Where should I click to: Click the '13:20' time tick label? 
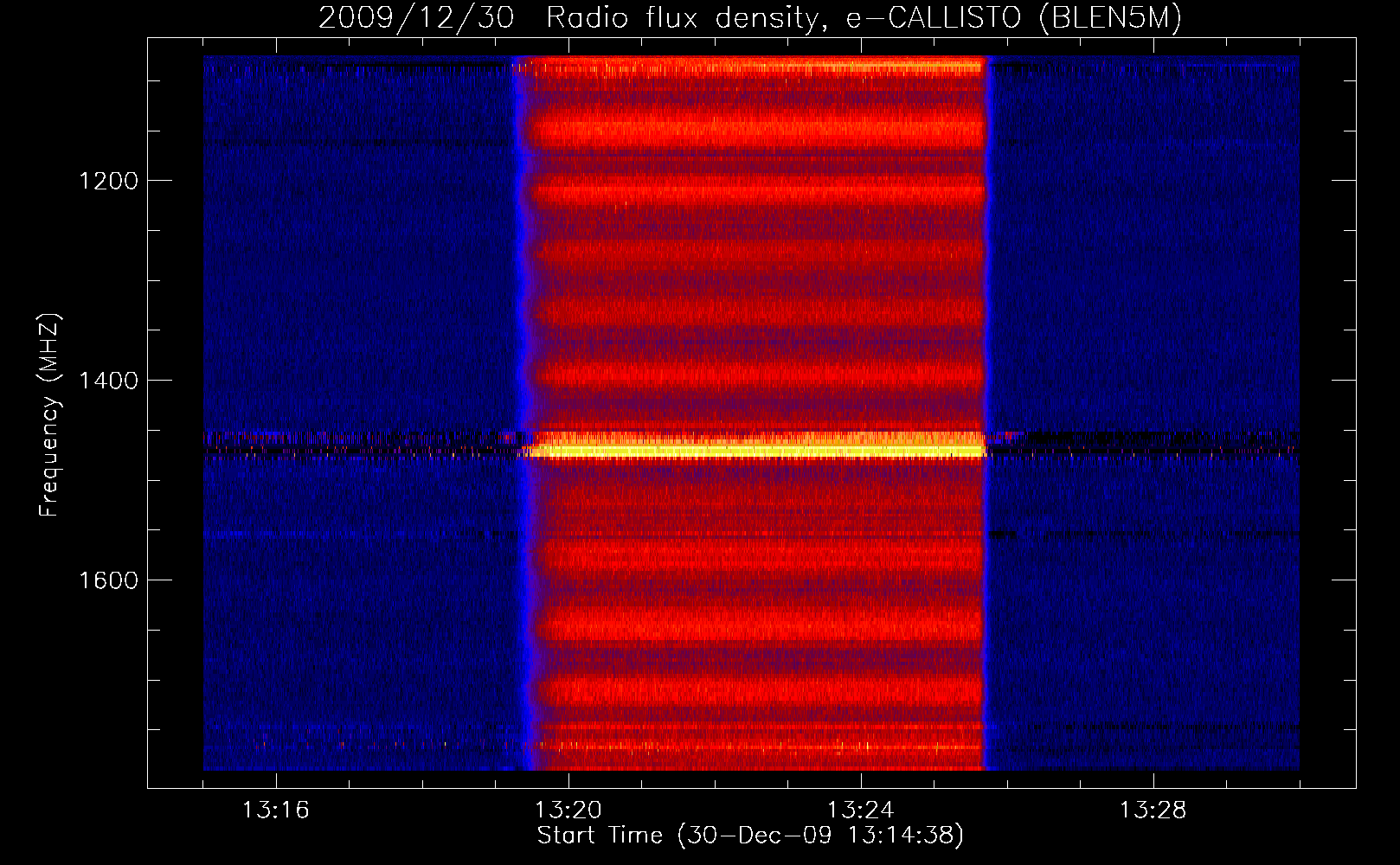pos(568,811)
